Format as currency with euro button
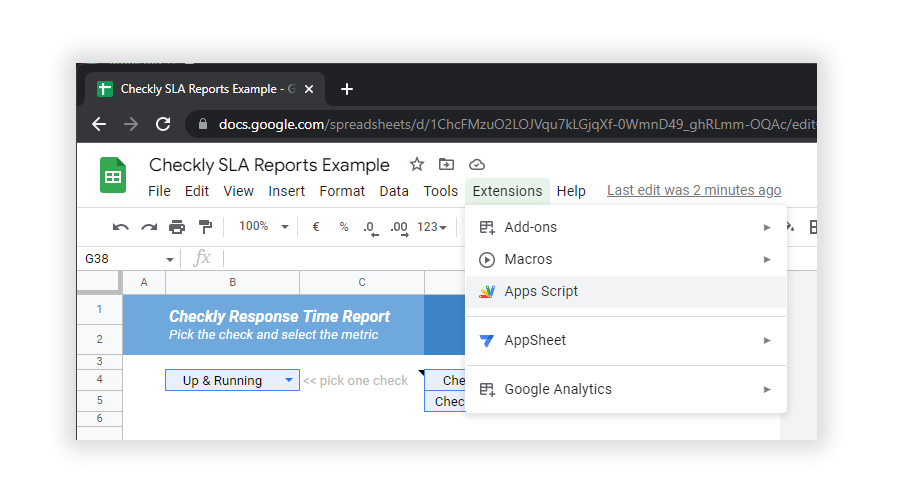This screenshot has width=900, height=500. (316, 227)
